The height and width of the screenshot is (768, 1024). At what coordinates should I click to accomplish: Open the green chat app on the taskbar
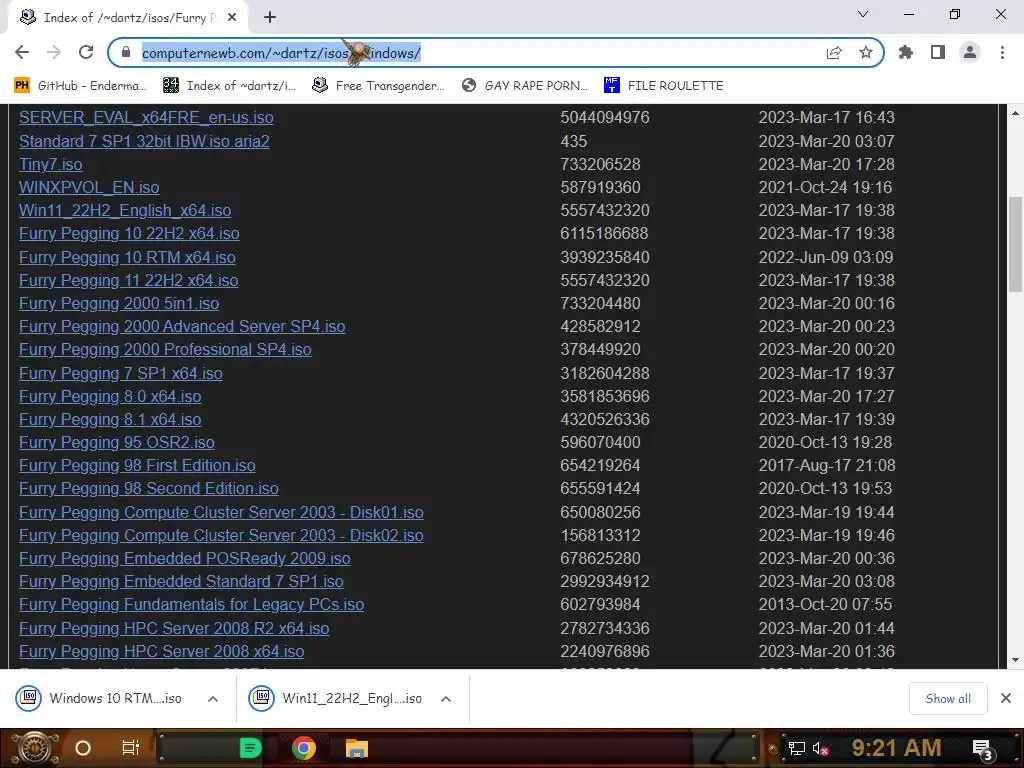click(250, 748)
